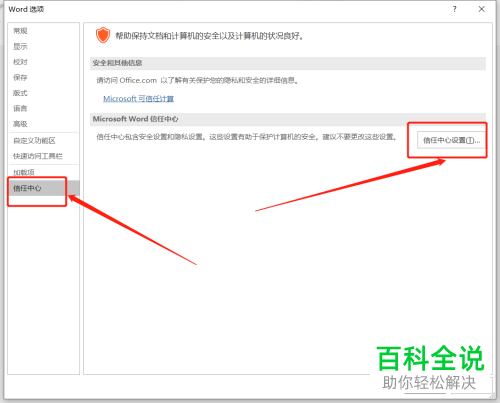Image resolution: width=500 pixels, height=403 pixels.
Task: Click the help question mark icon
Action: coord(454,9)
